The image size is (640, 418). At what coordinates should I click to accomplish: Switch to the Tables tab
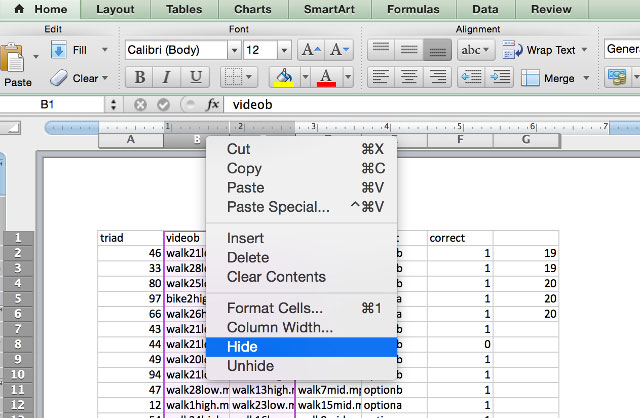pyautogui.click(x=184, y=9)
